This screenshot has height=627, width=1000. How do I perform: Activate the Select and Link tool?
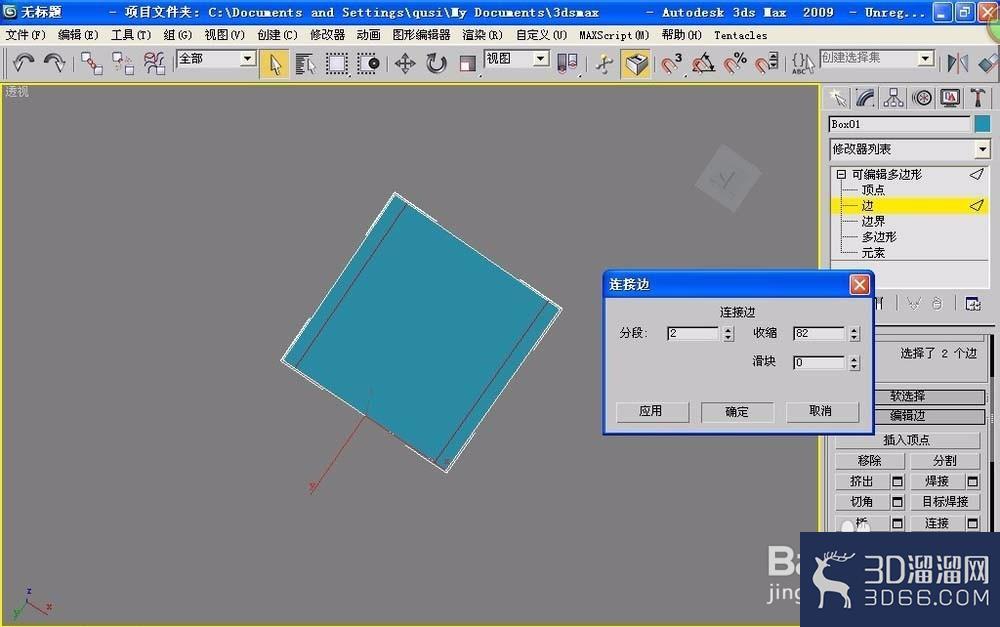pos(92,63)
